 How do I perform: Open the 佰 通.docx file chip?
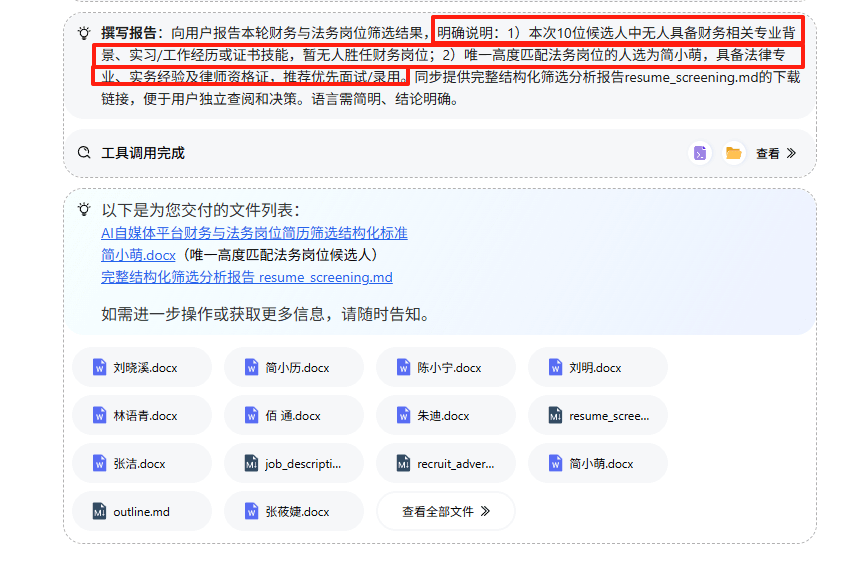[x=294, y=416]
